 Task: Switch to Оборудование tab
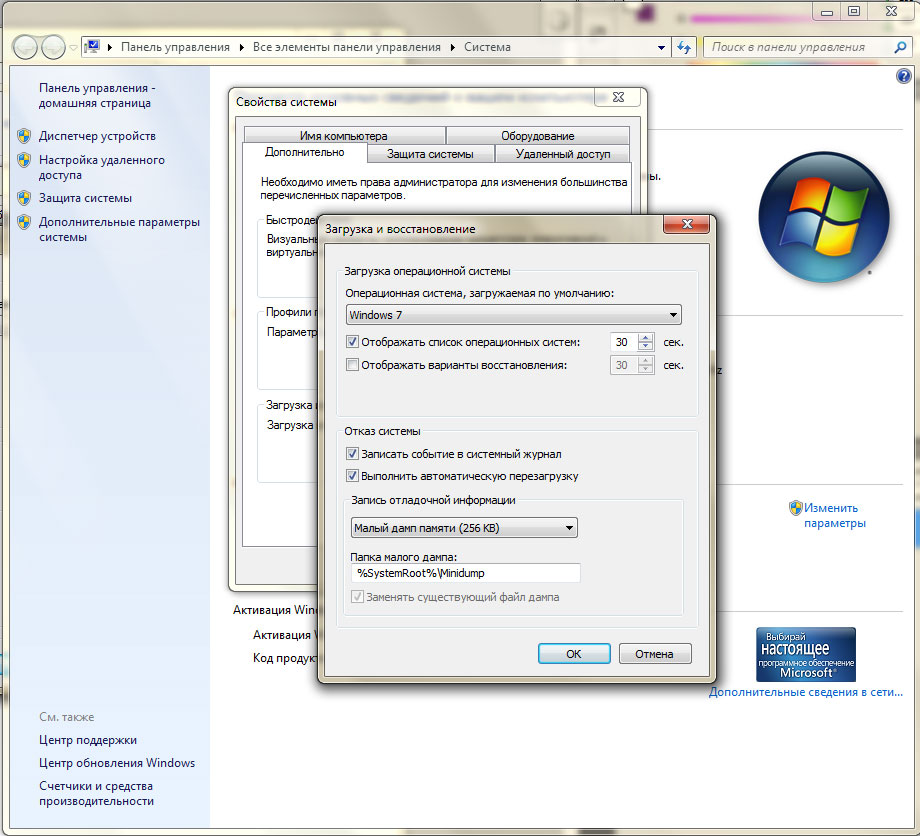click(x=537, y=136)
